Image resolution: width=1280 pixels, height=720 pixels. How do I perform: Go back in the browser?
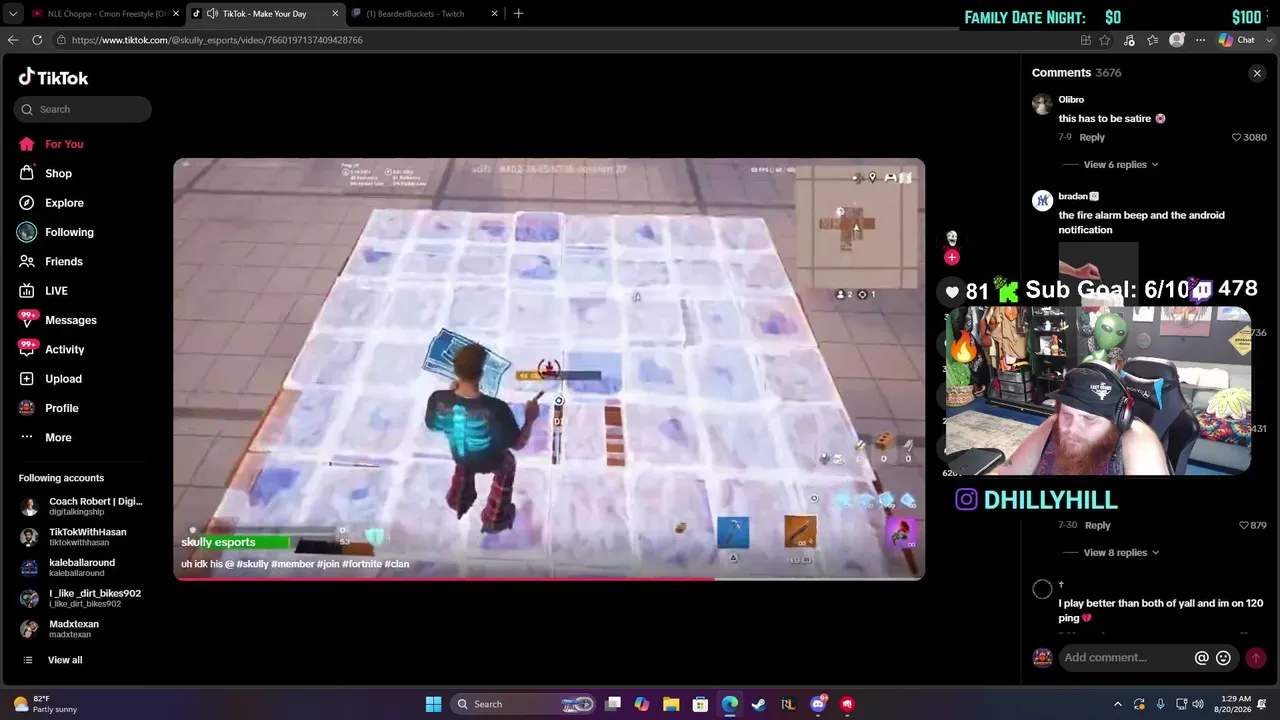[x=13, y=40]
